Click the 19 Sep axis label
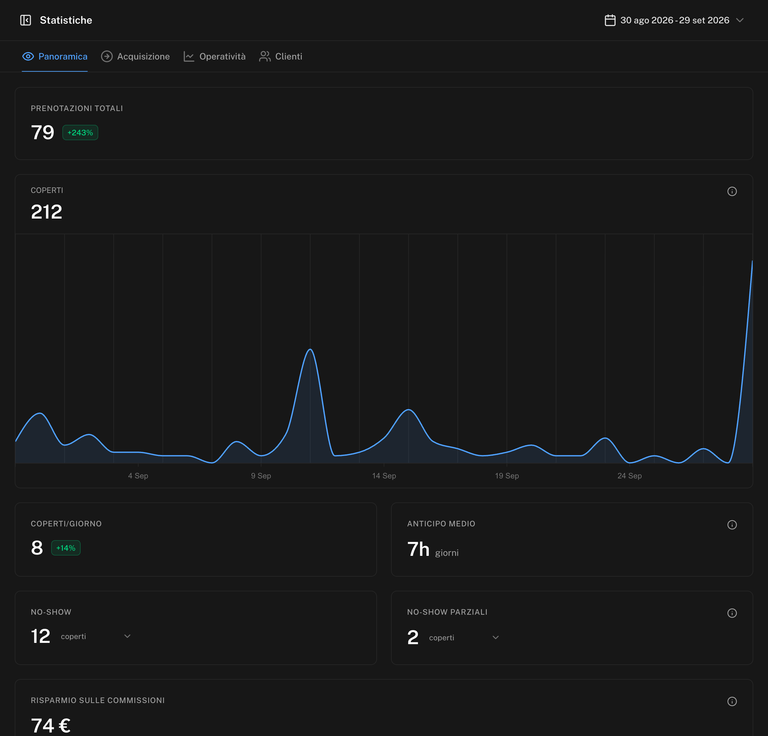The image size is (768, 736). 507,476
